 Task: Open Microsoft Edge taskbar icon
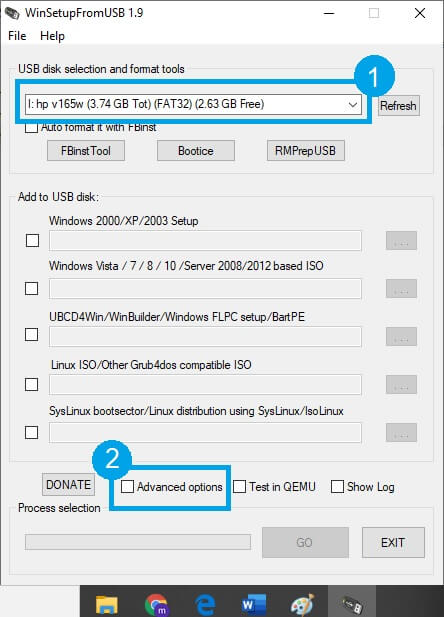coord(205,604)
